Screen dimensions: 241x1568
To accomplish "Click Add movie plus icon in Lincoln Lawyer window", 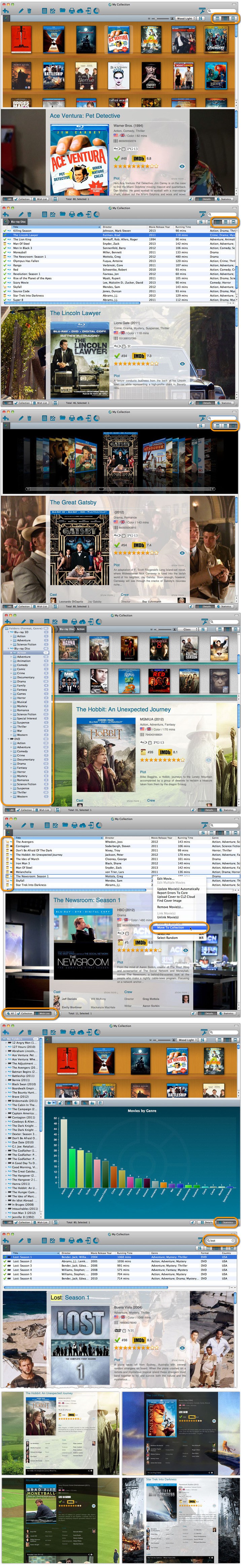I will 5,214.
